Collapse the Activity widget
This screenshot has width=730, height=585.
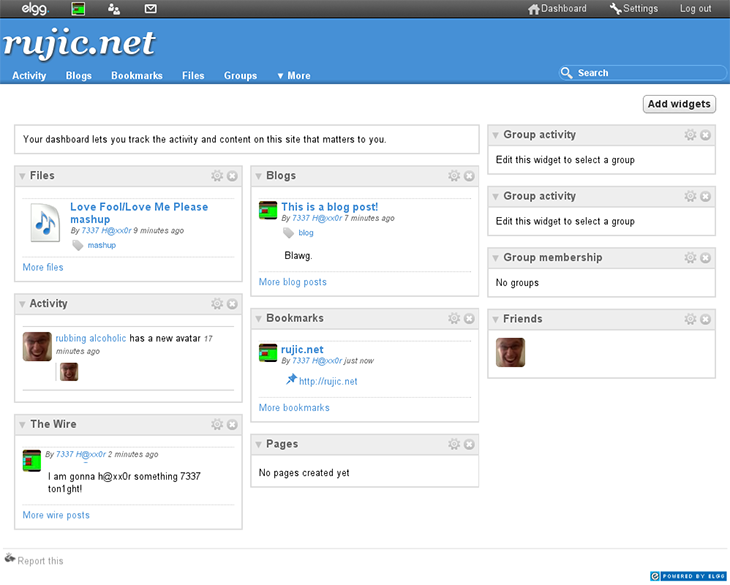(22, 304)
